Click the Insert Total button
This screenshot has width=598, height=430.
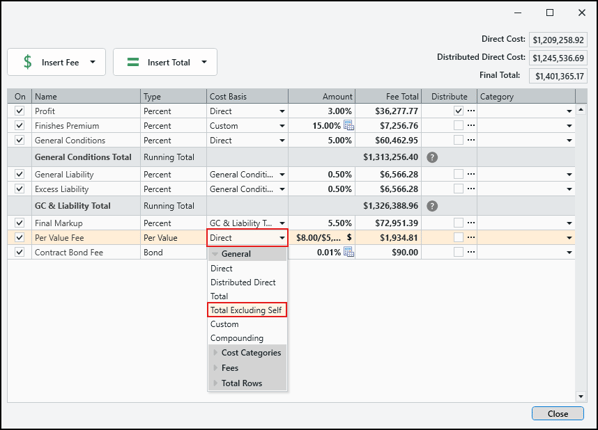click(165, 62)
